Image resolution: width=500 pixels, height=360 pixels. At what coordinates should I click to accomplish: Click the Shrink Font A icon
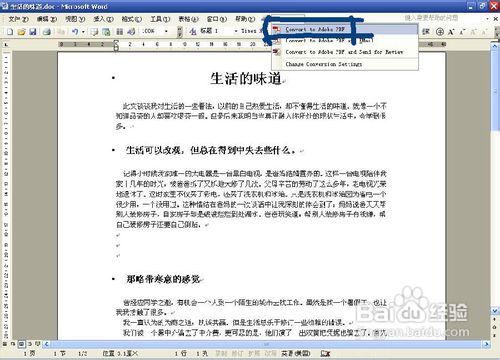[462, 32]
